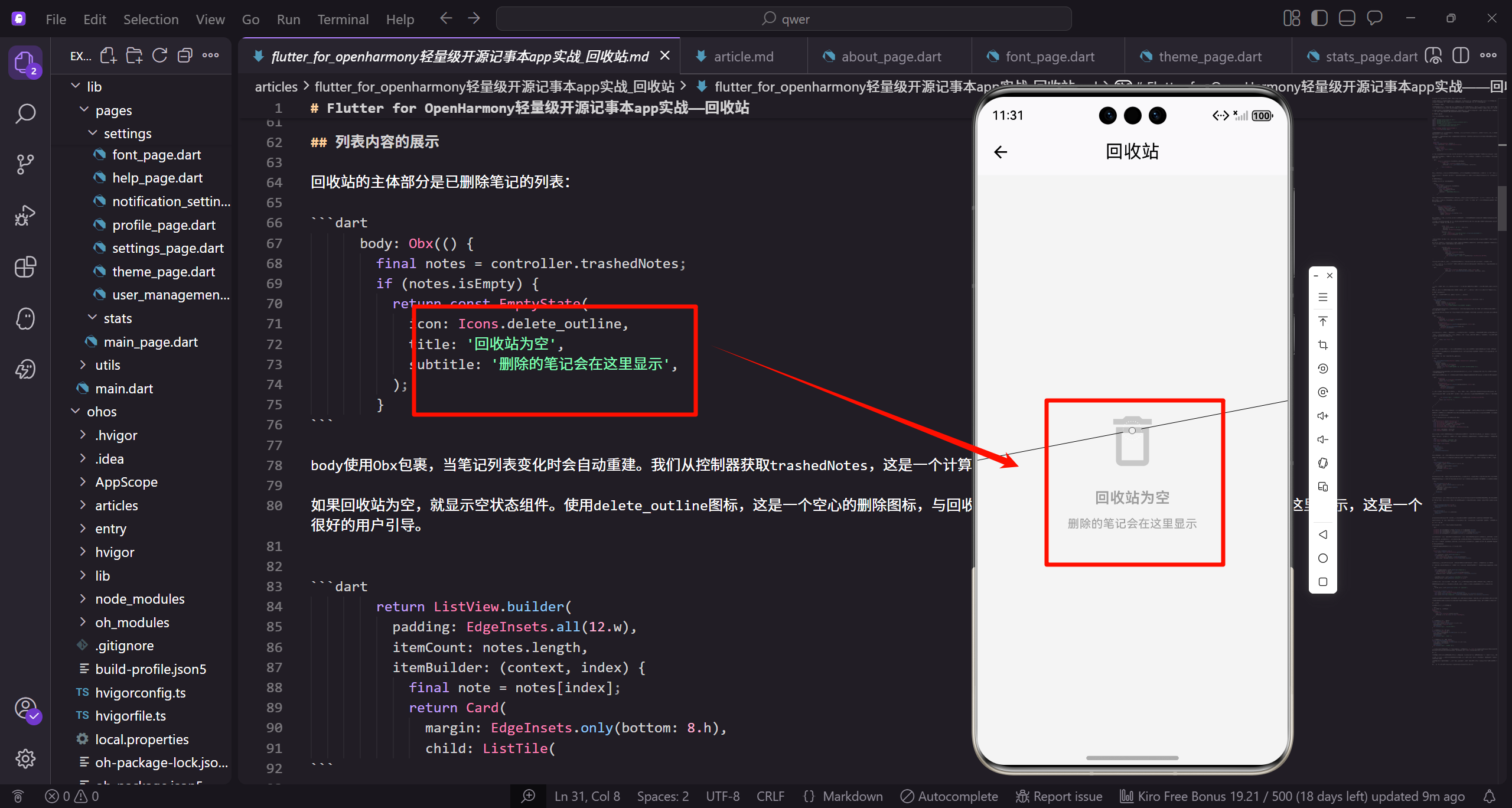Open editor tab bar more actions
The height and width of the screenshot is (808, 1512).
point(1488,56)
